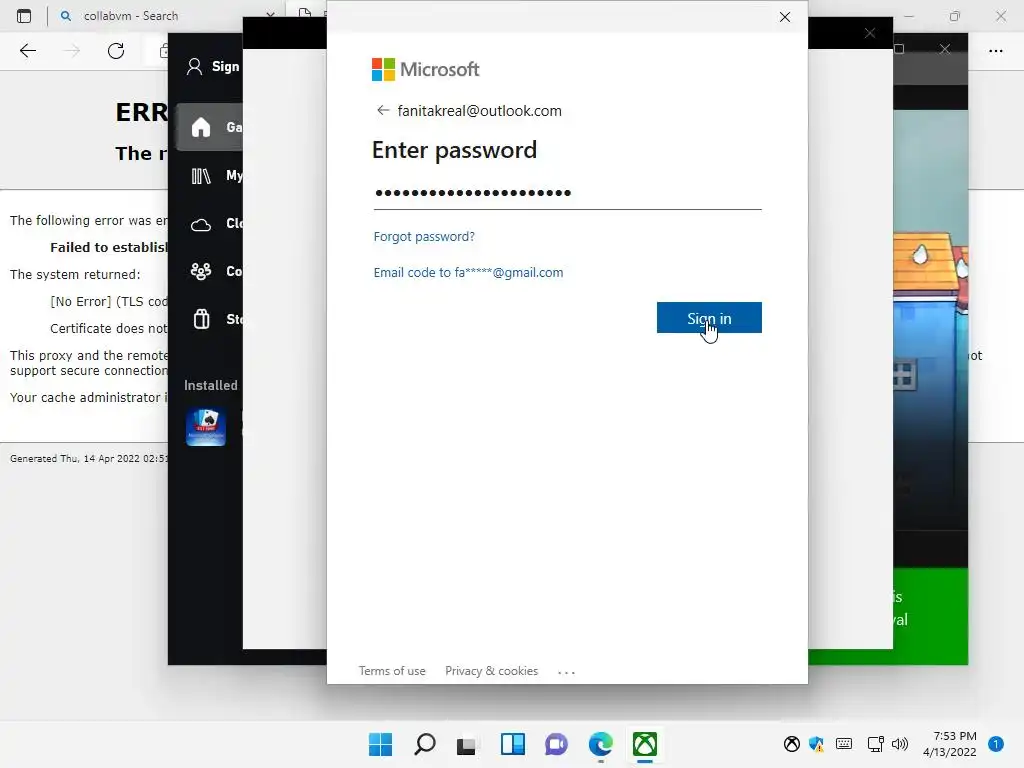Open Windows Start menu
This screenshot has height=768, width=1024.
(380, 744)
